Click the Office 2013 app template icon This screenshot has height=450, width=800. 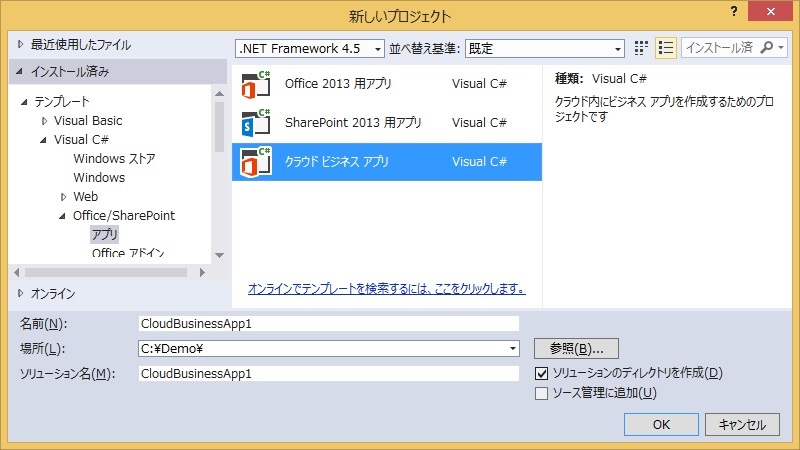(256, 84)
